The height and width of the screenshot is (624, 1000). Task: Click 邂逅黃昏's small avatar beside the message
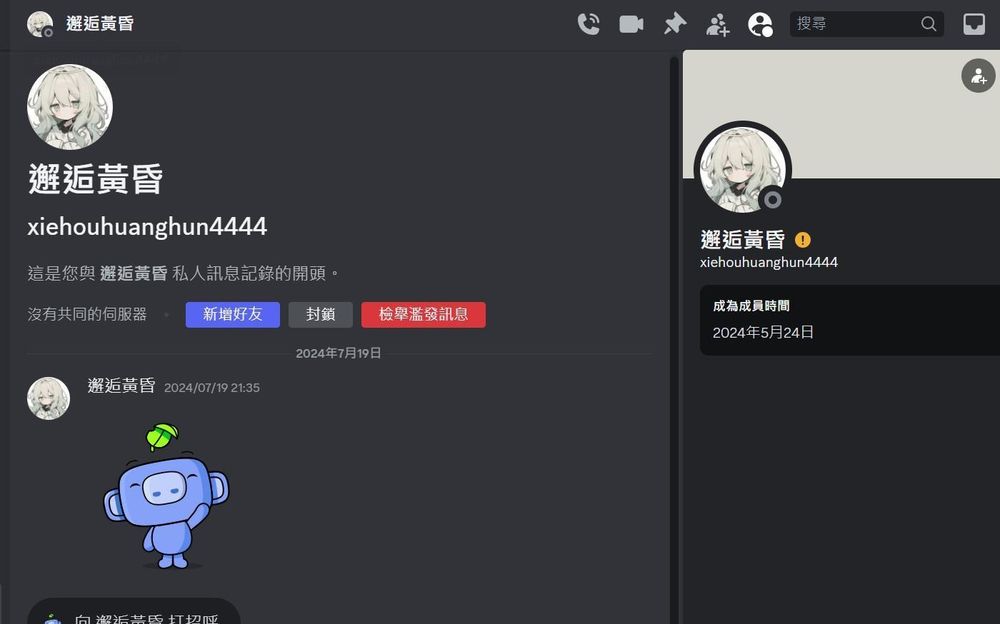click(x=48, y=397)
